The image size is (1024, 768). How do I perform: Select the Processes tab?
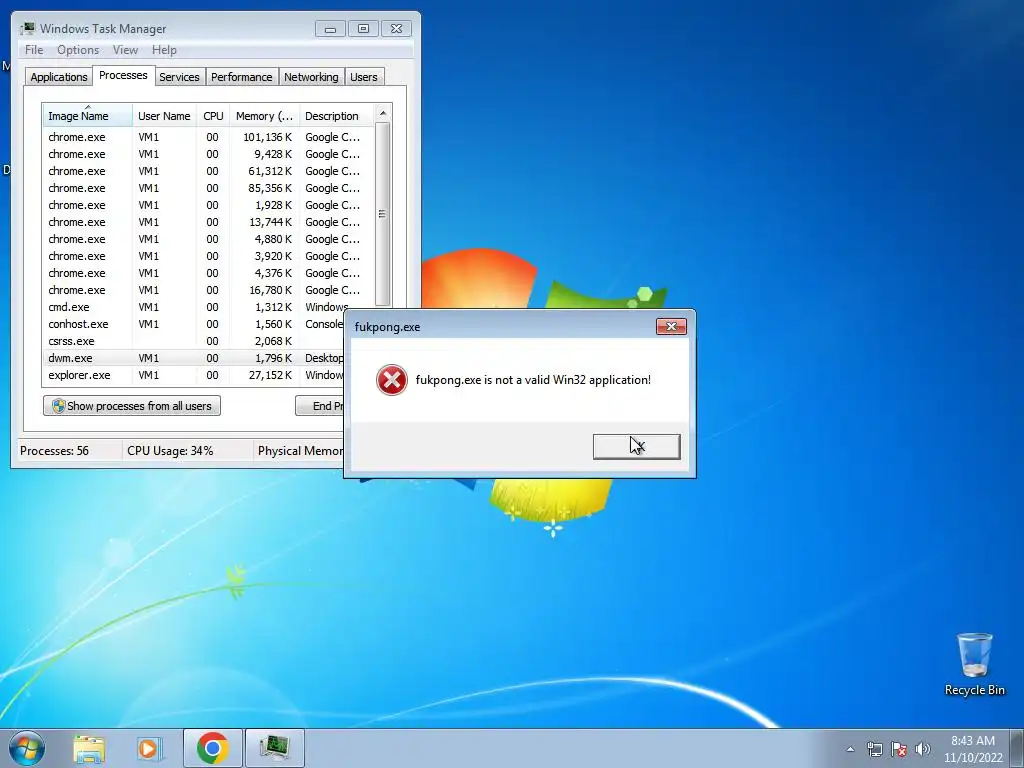click(123, 75)
